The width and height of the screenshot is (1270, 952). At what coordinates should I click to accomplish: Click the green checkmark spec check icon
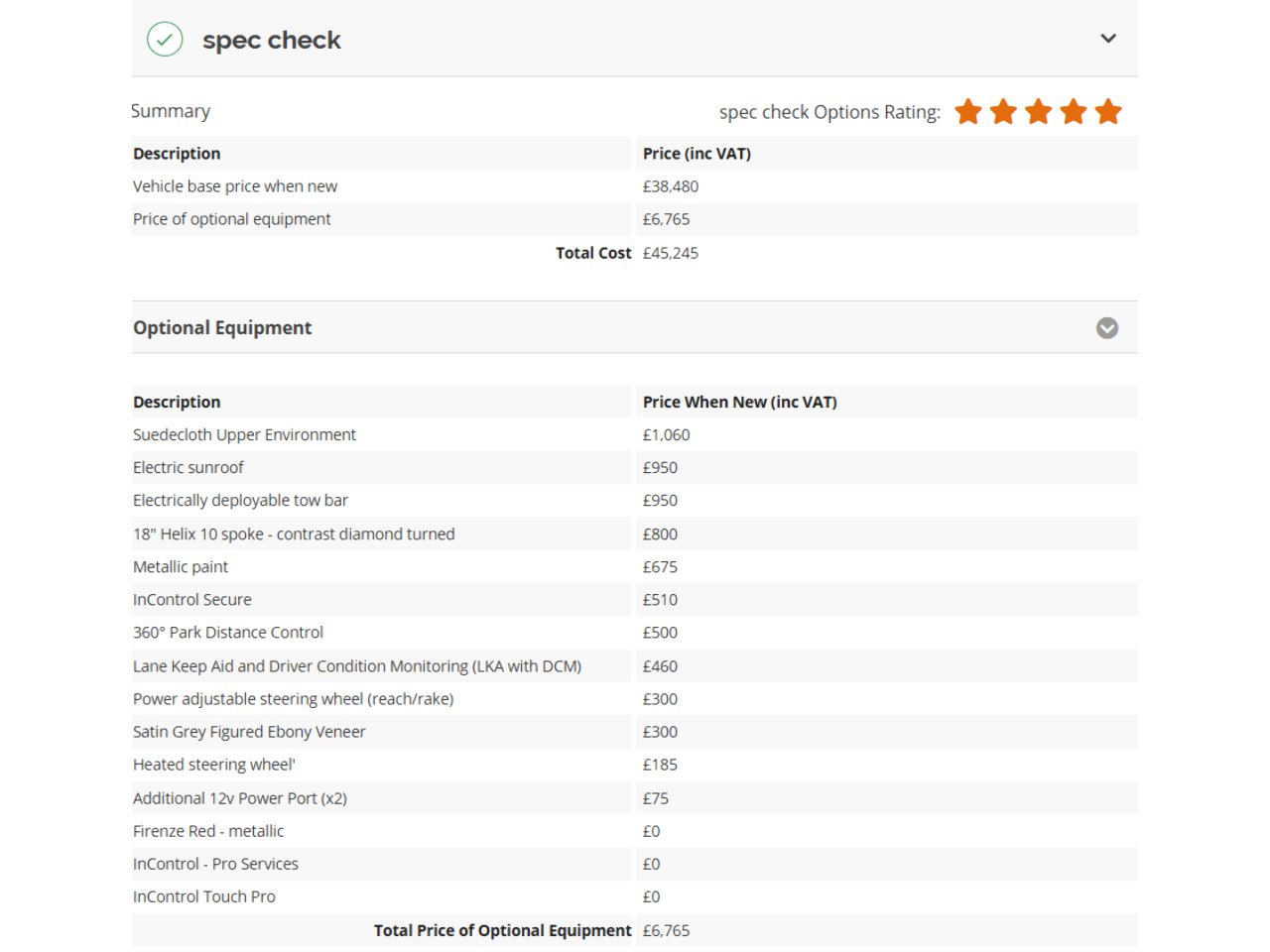[165, 40]
